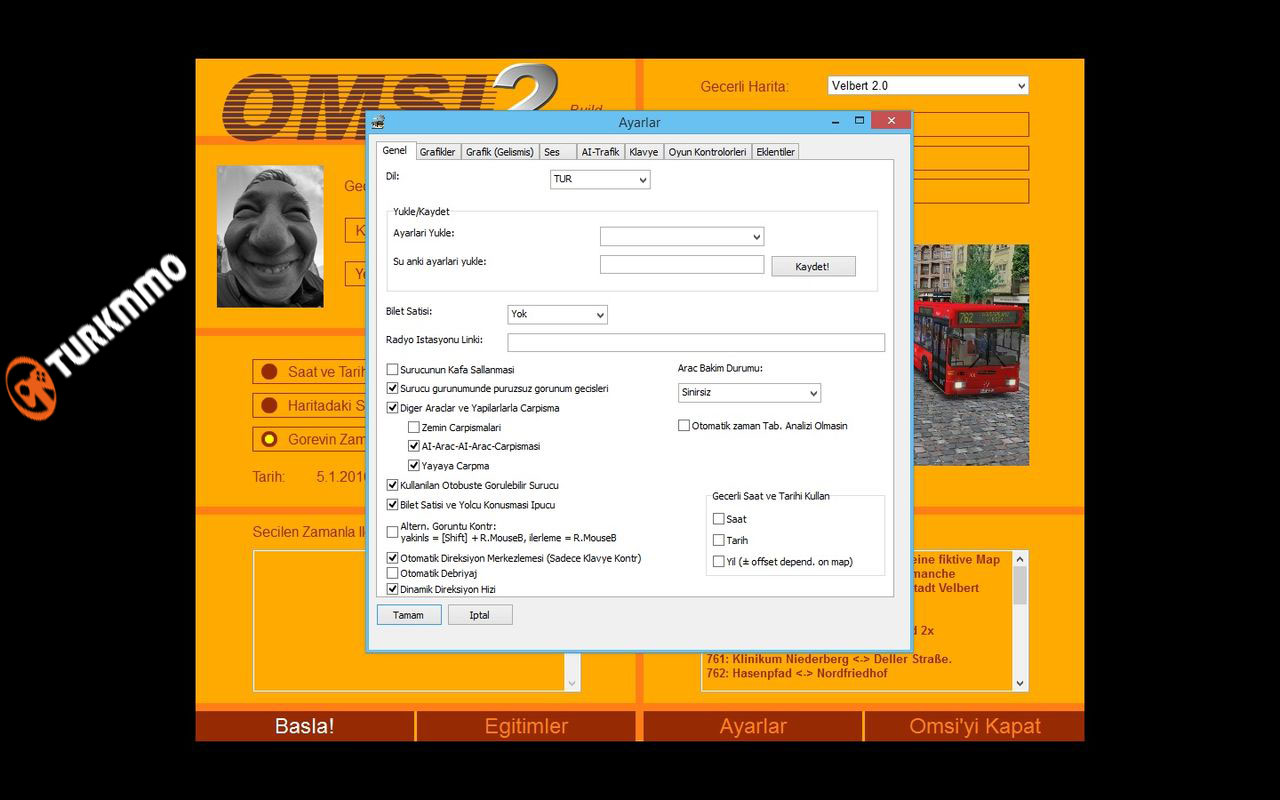Check the Tarih checkbox
1280x800 pixels.
[x=719, y=540]
